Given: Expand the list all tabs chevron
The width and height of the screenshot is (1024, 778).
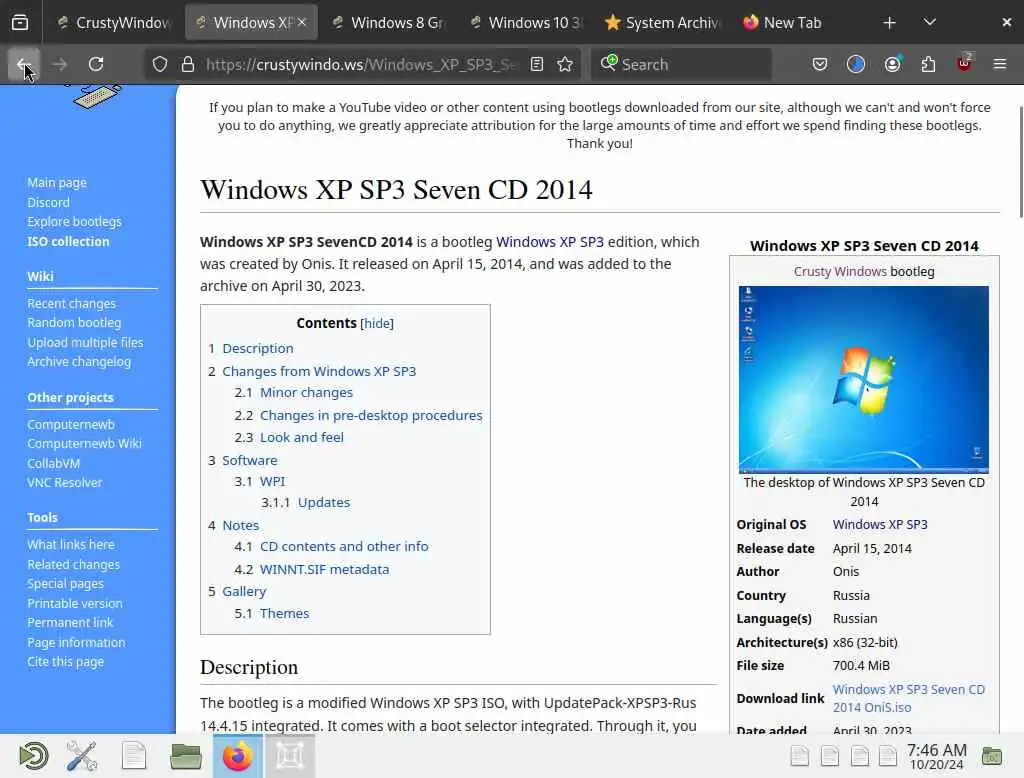Looking at the screenshot, I should (x=930, y=23).
